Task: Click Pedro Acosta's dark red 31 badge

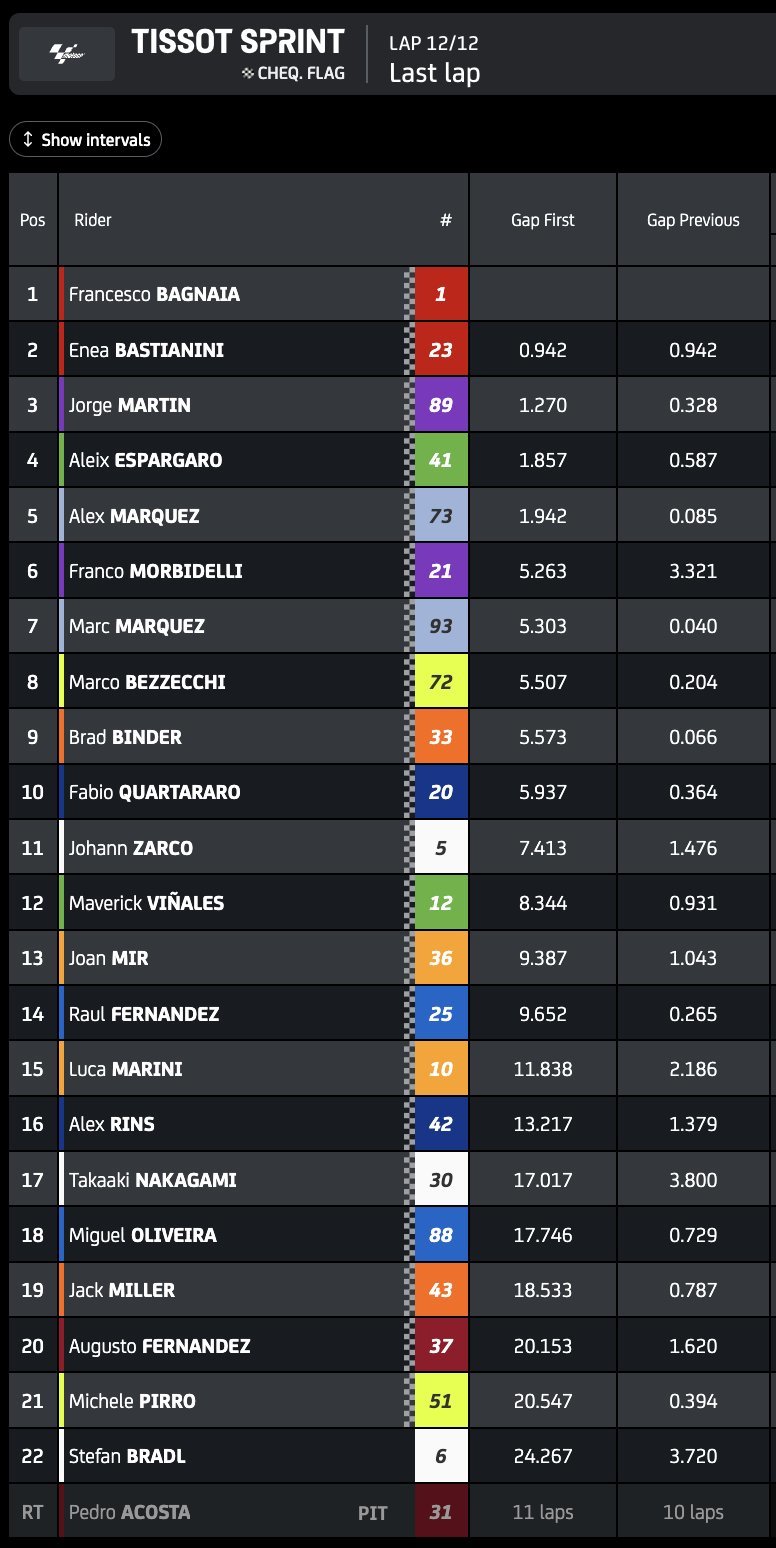Action: [441, 1513]
